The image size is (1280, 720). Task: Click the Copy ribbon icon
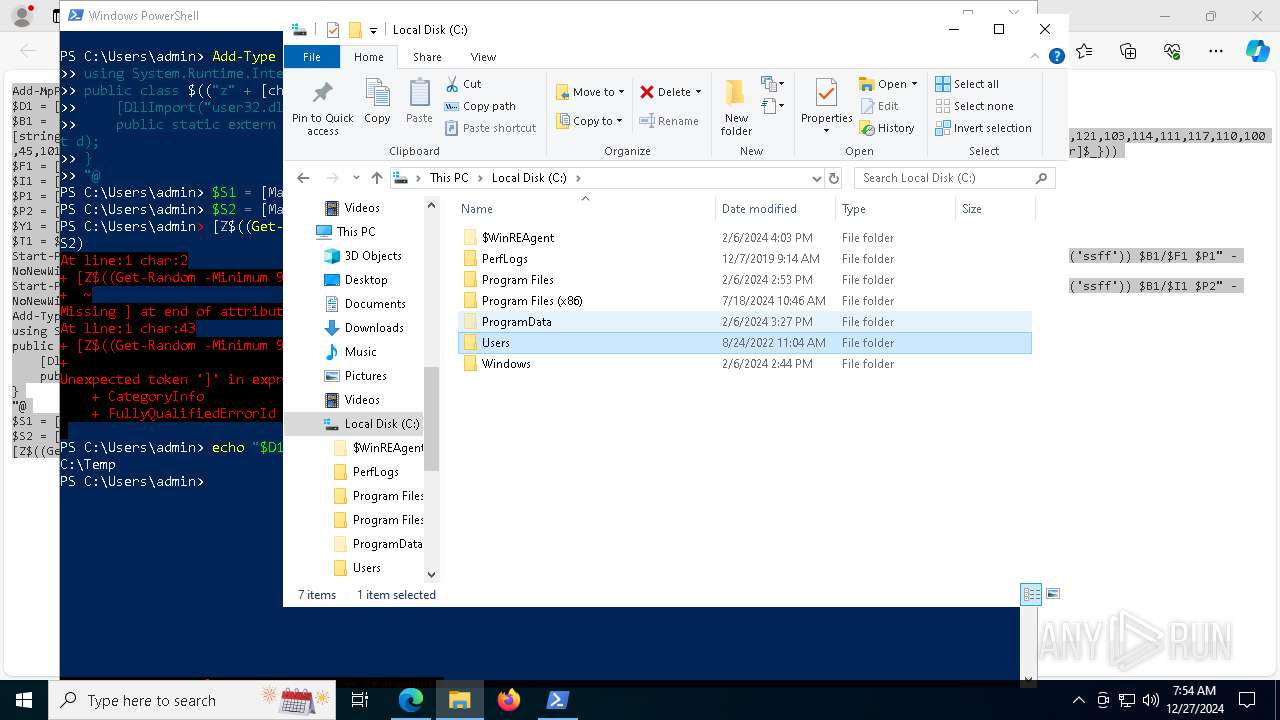pos(377,94)
